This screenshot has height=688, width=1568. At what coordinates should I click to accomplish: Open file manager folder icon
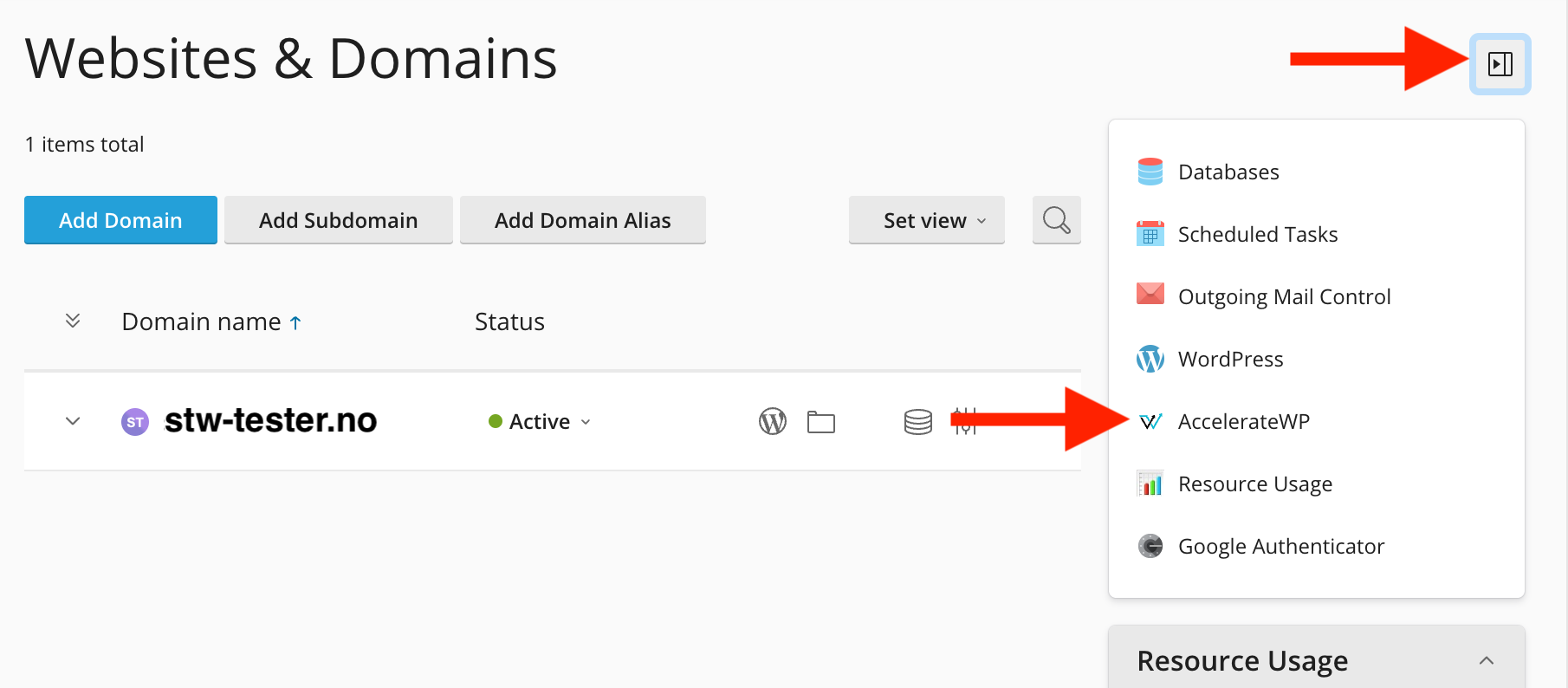pos(820,422)
